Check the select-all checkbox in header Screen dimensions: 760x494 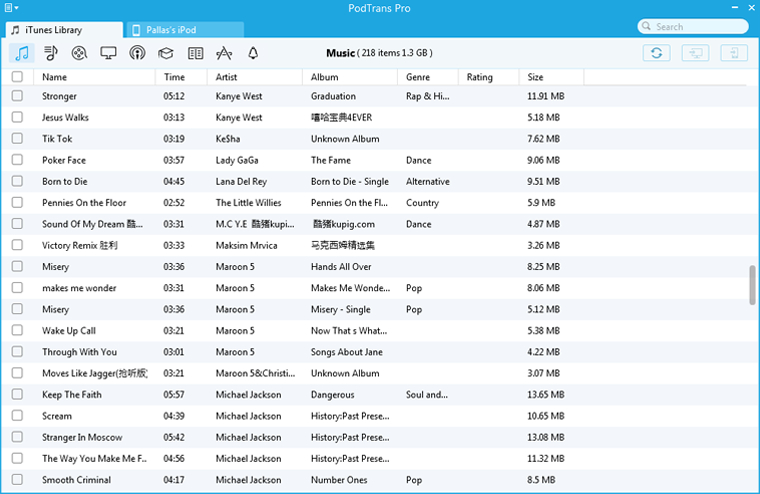(17, 77)
